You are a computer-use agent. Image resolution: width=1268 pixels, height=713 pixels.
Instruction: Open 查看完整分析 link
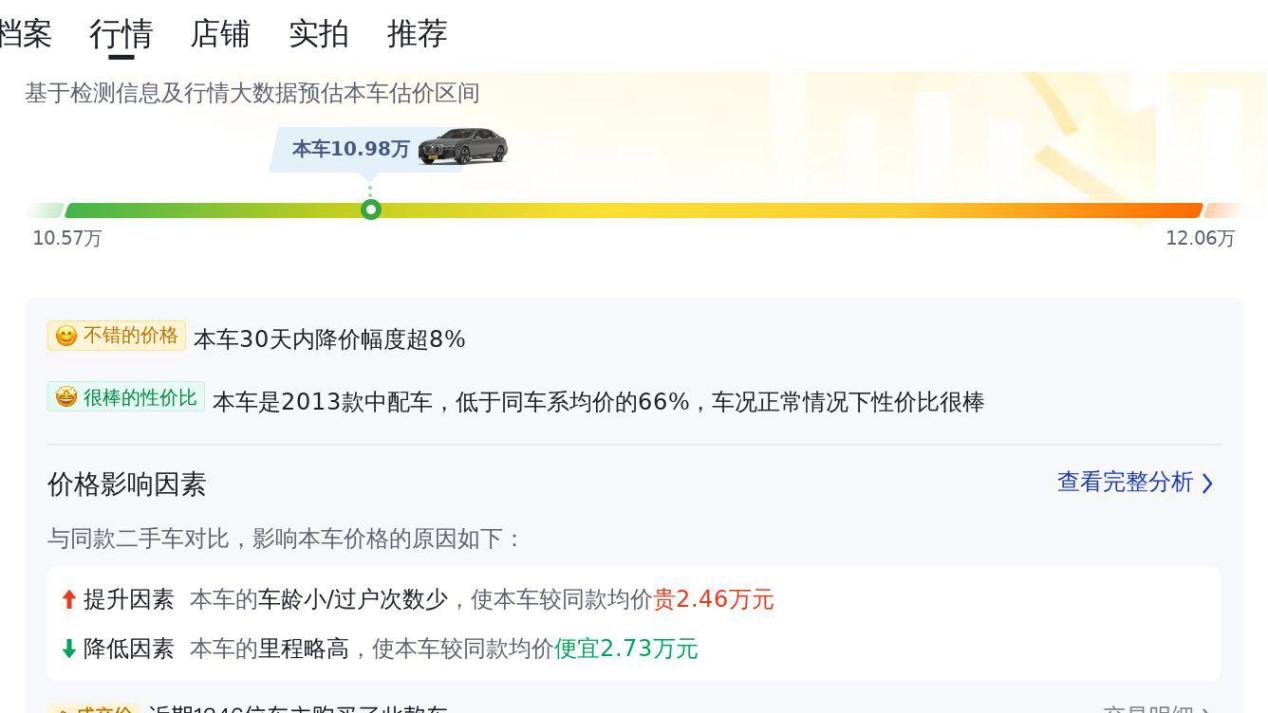click(x=1125, y=483)
